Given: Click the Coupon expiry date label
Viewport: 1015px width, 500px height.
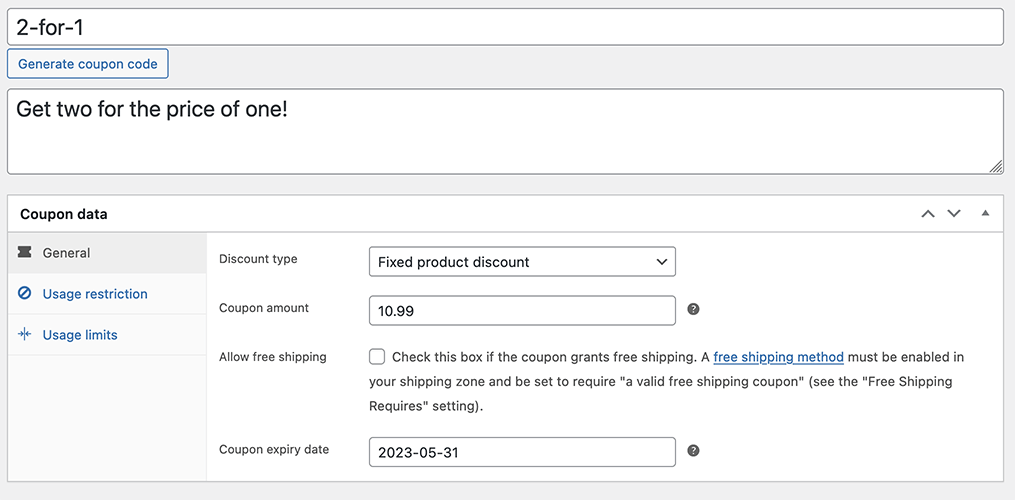Looking at the screenshot, I should tap(274, 449).
